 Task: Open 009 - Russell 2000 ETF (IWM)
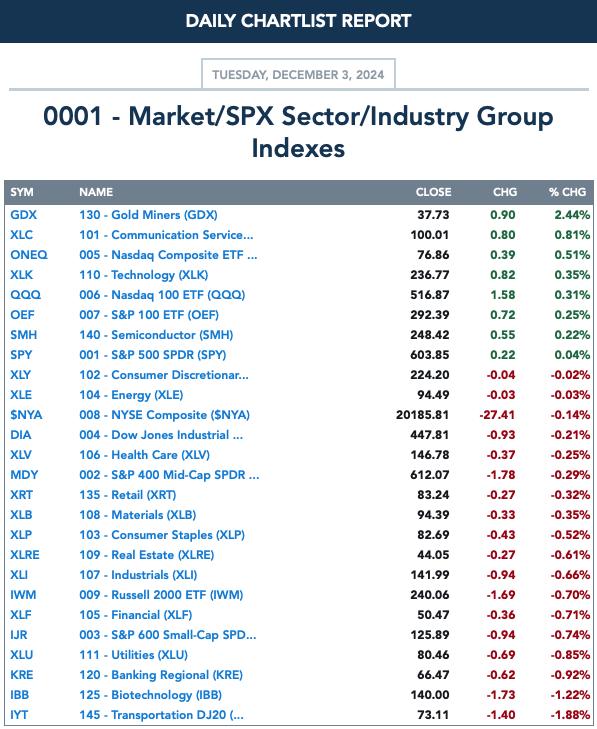click(x=161, y=595)
